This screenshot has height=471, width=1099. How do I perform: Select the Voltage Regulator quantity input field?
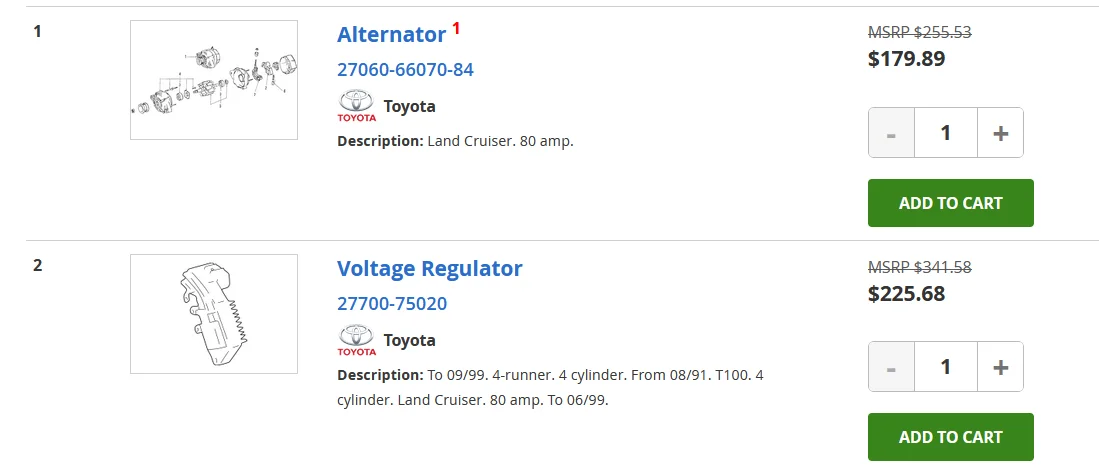(x=945, y=367)
